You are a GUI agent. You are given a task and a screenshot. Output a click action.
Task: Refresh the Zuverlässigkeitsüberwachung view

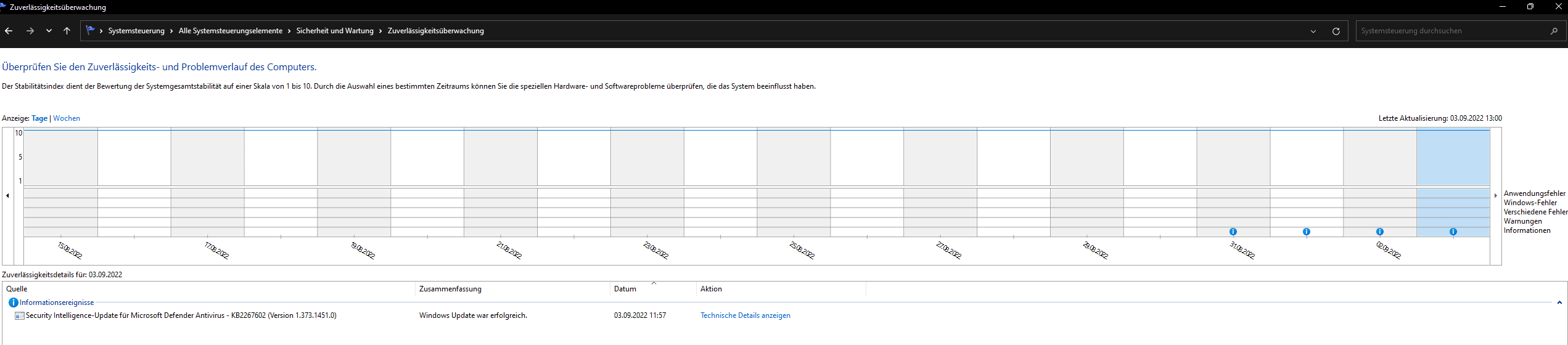[x=1336, y=31]
